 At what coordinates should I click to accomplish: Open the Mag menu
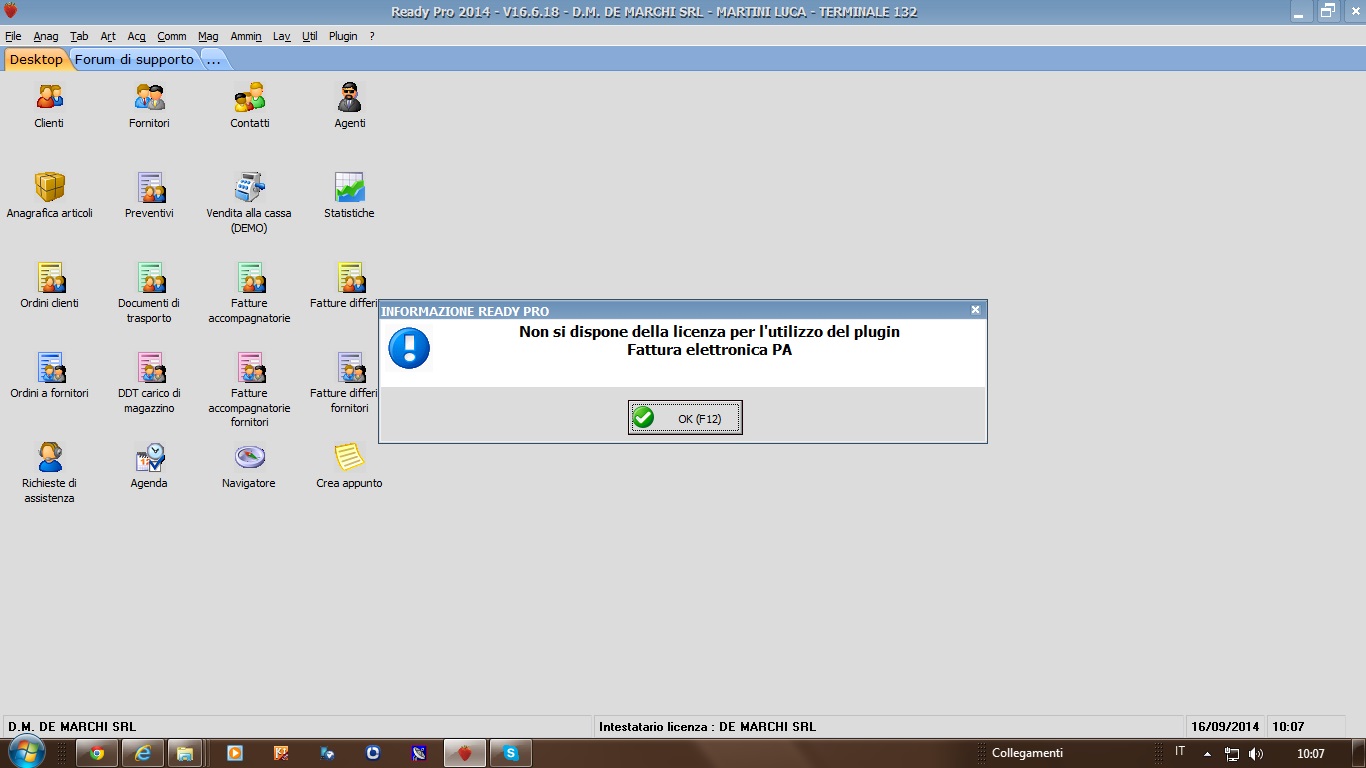(x=208, y=36)
